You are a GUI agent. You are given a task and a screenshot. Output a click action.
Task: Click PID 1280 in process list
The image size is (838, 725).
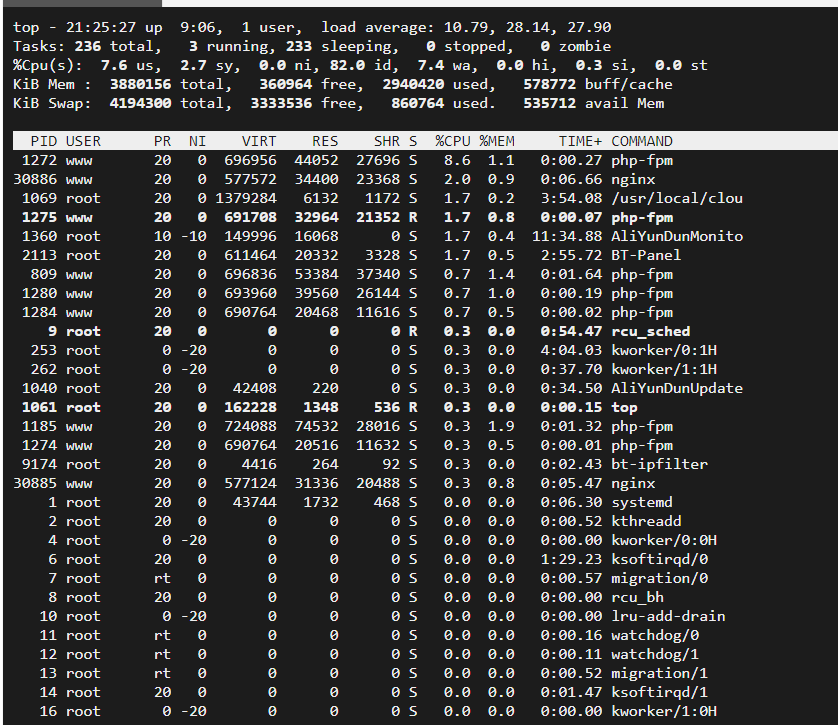(39, 293)
